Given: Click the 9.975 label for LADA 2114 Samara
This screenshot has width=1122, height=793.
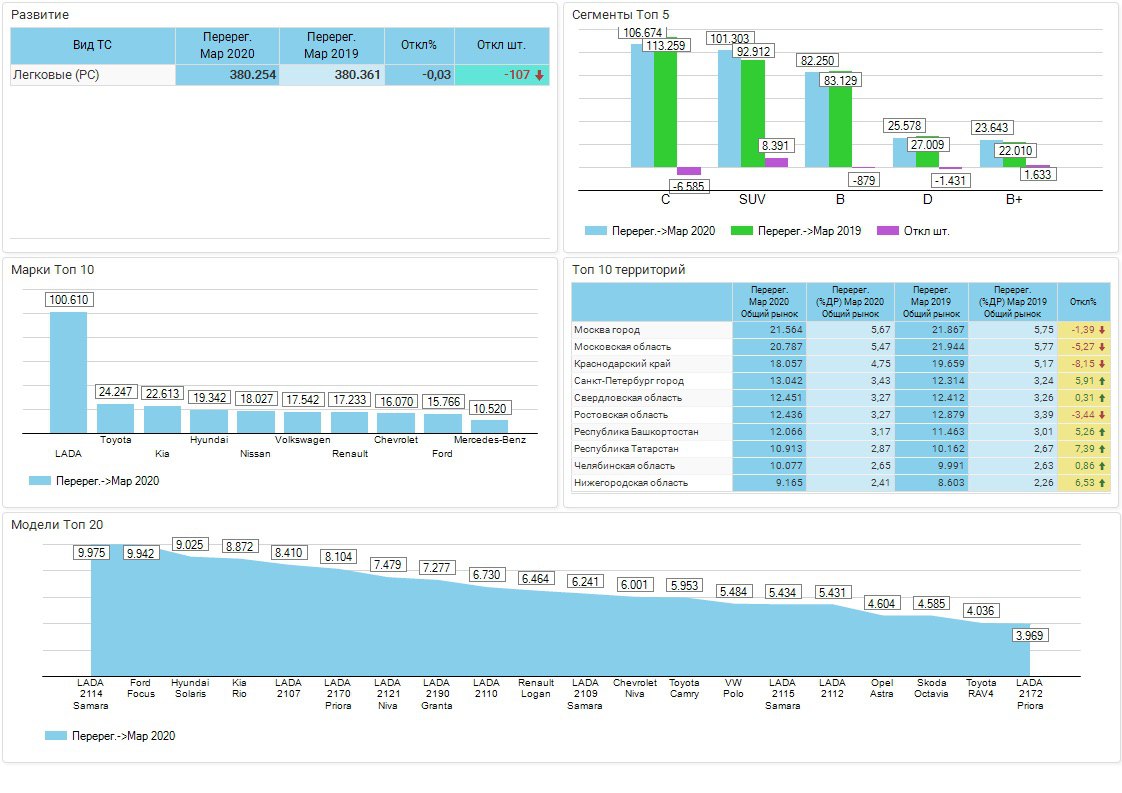Looking at the screenshot, I should pyautogui.click(x=92, y=553).
